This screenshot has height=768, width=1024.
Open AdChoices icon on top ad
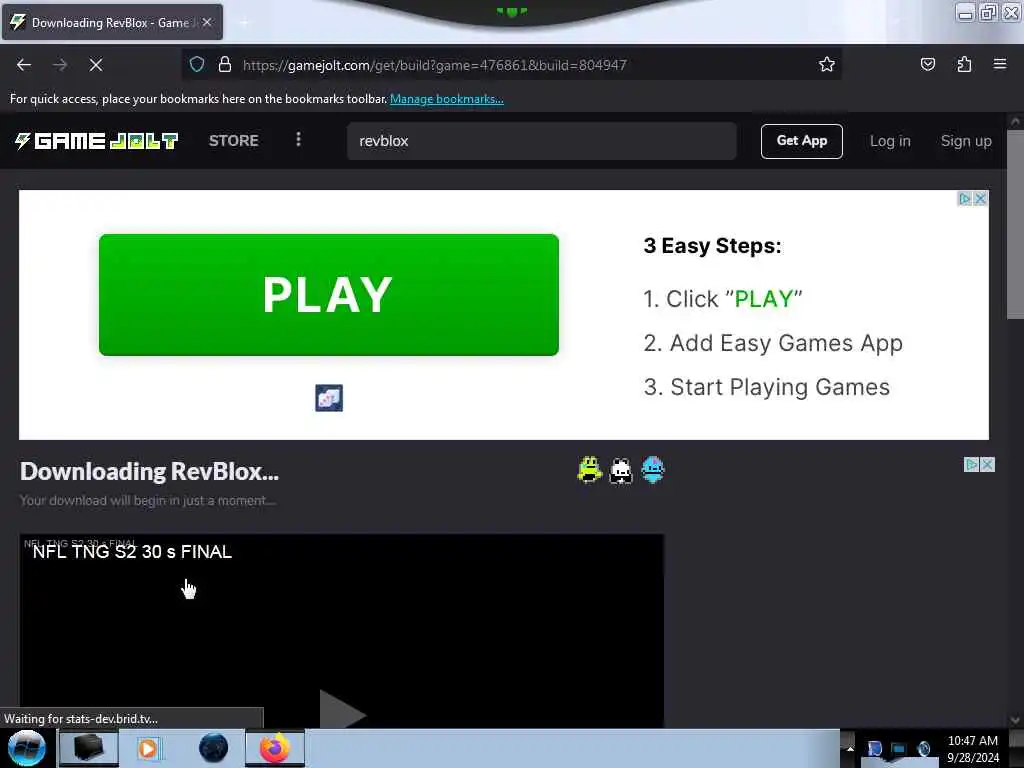point(965,199)
